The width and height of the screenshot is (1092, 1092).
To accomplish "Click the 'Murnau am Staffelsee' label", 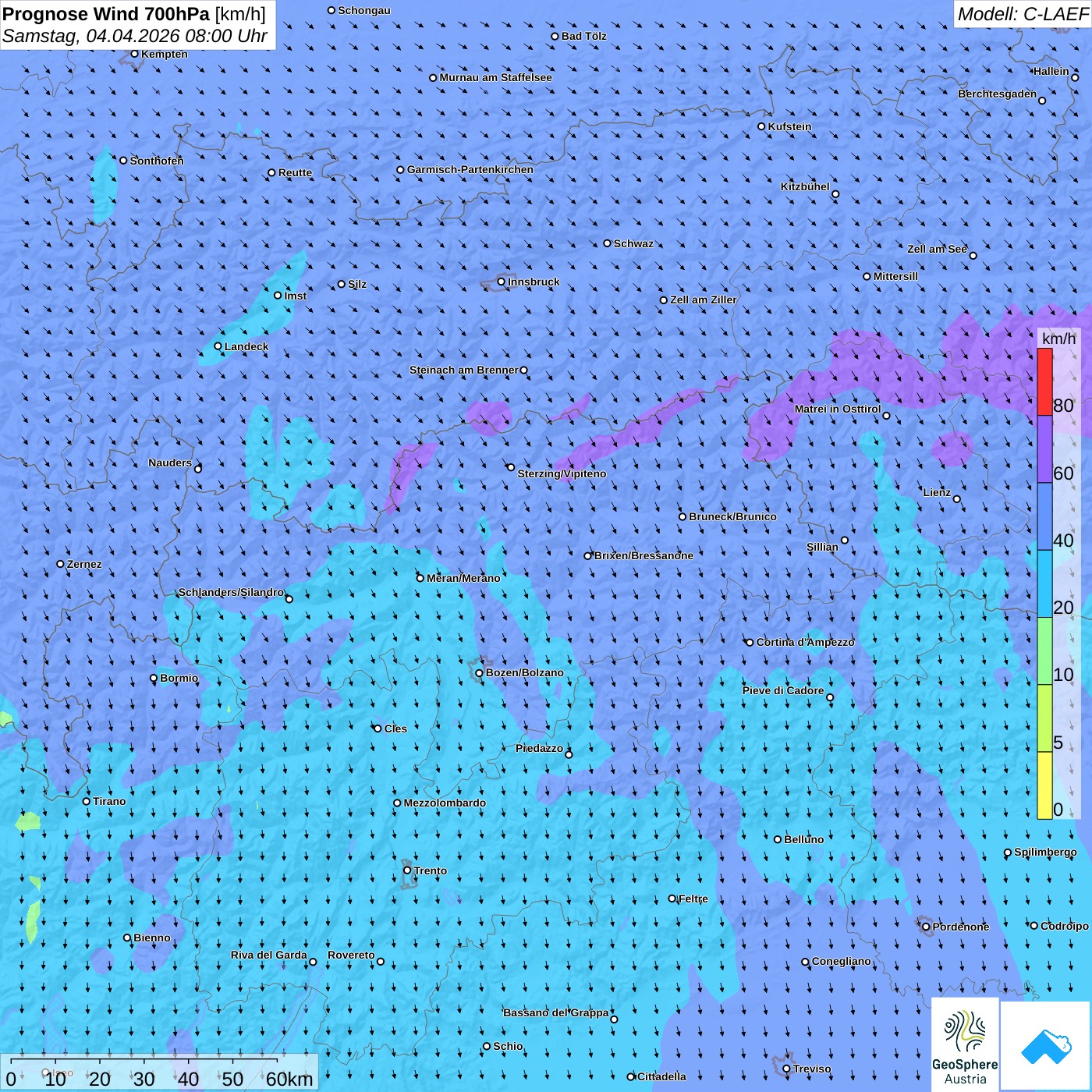I will coord(496,77).
